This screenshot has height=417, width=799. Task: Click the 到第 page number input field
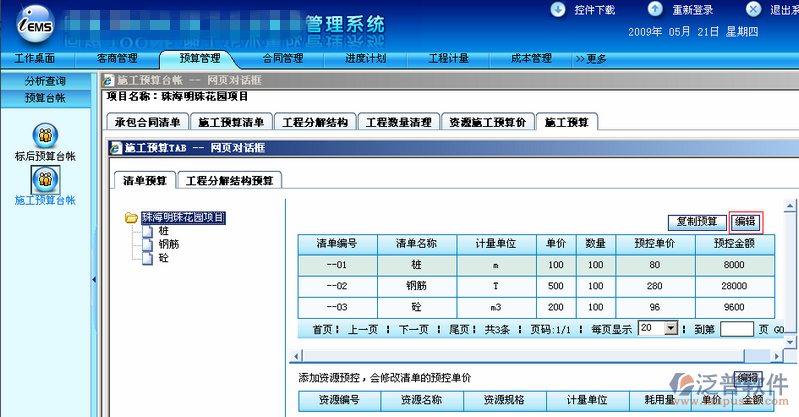736,328
